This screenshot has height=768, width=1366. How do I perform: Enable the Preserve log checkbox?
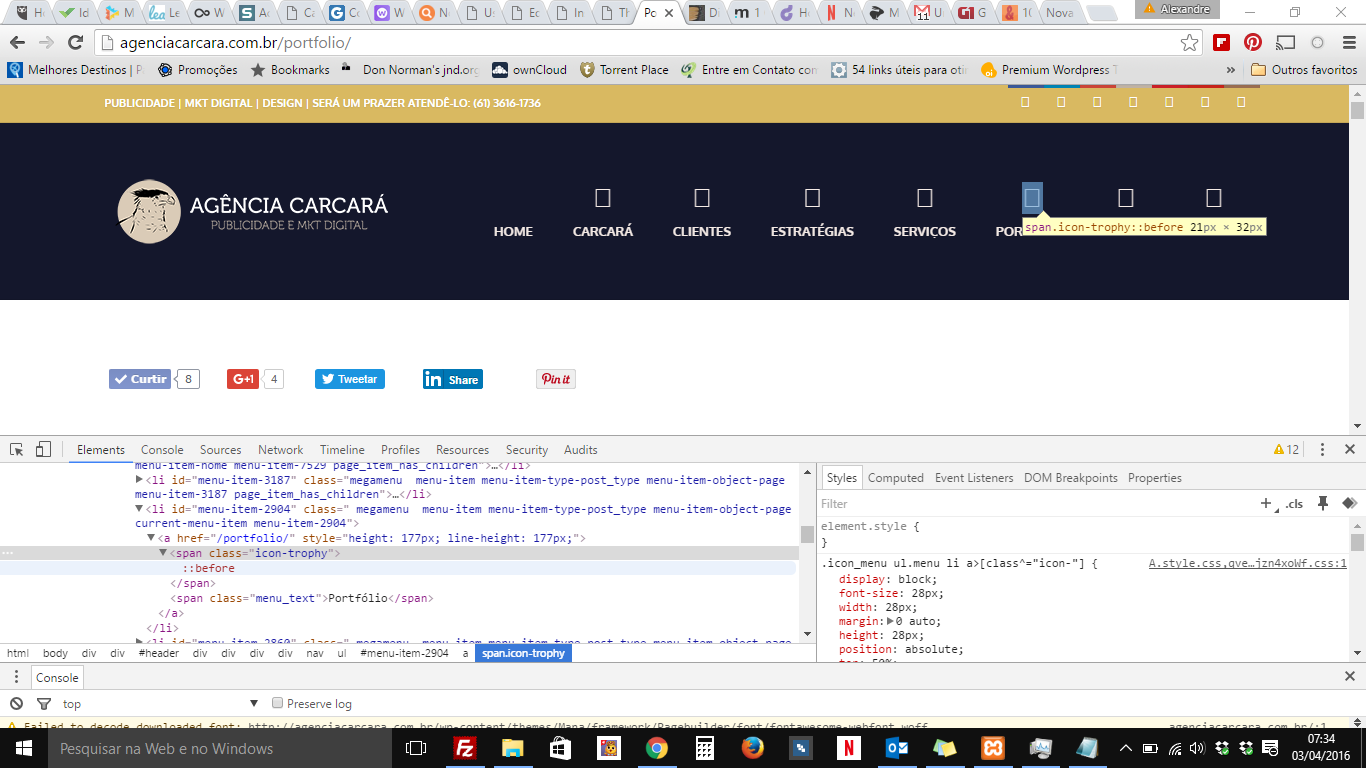click(278, 704)
